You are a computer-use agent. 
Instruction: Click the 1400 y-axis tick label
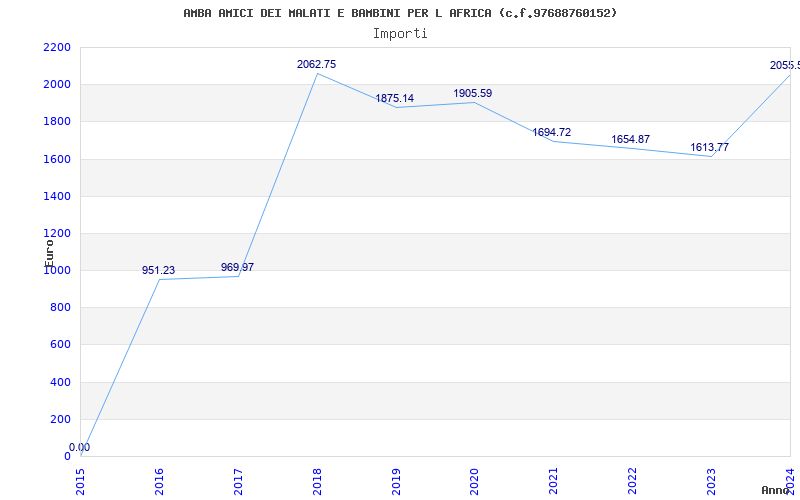(x=57, y=196)
